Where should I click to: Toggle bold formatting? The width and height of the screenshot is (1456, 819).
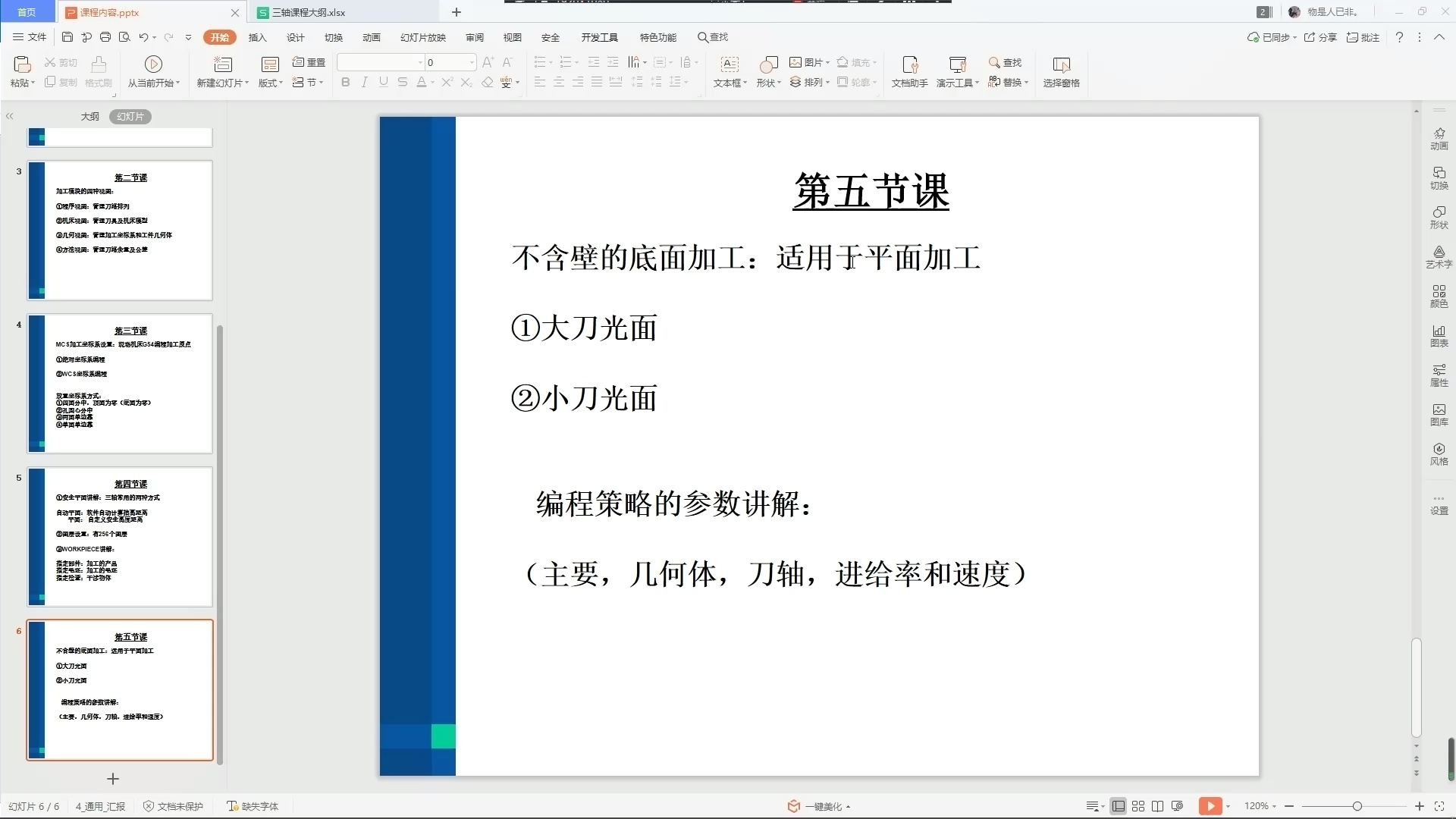tap(345, 82)
